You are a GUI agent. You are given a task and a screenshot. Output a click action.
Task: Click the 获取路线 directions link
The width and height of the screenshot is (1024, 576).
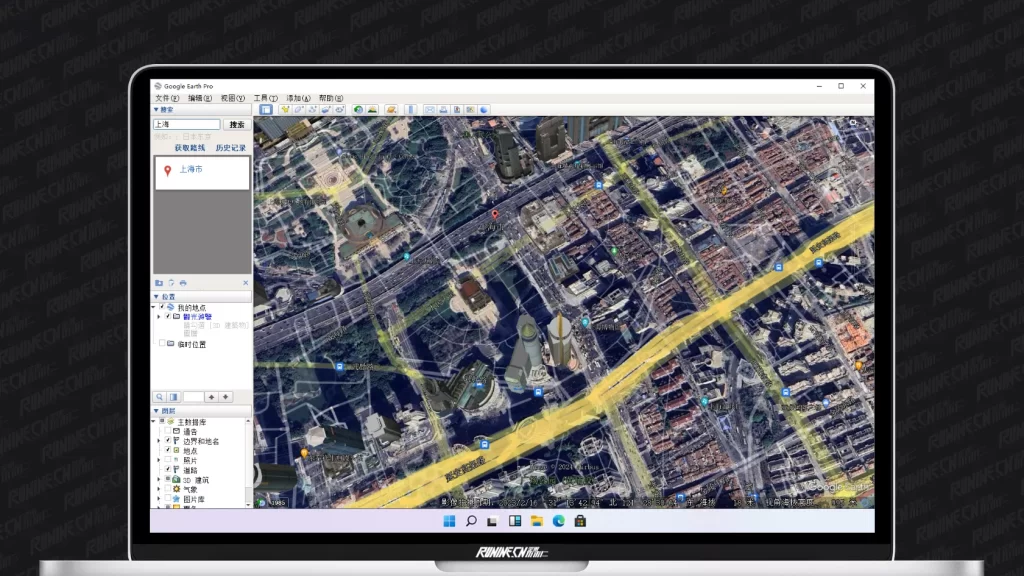(x=189, y=148)
